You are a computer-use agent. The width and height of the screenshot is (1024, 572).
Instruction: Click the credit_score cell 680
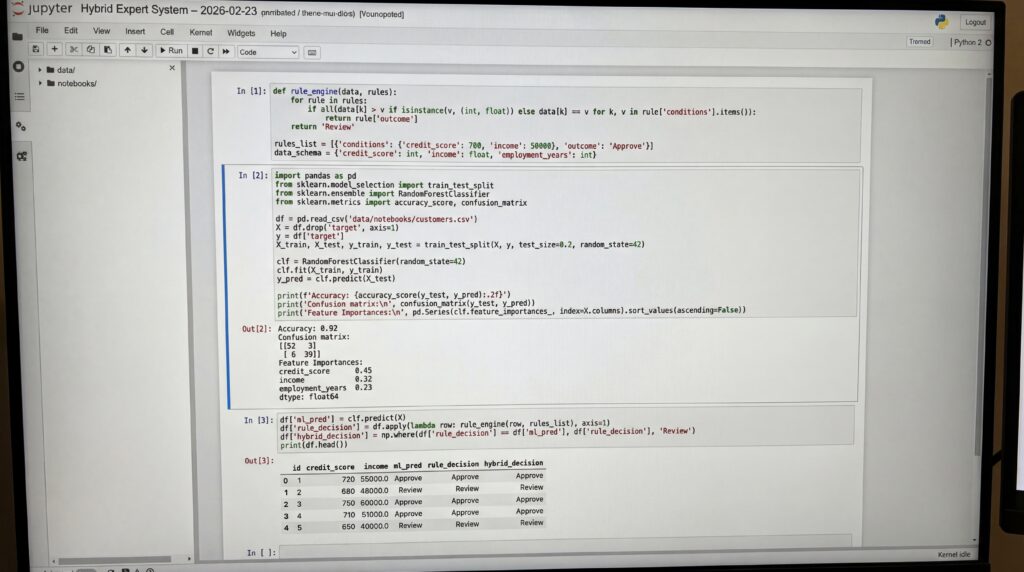tap(348, 491)
